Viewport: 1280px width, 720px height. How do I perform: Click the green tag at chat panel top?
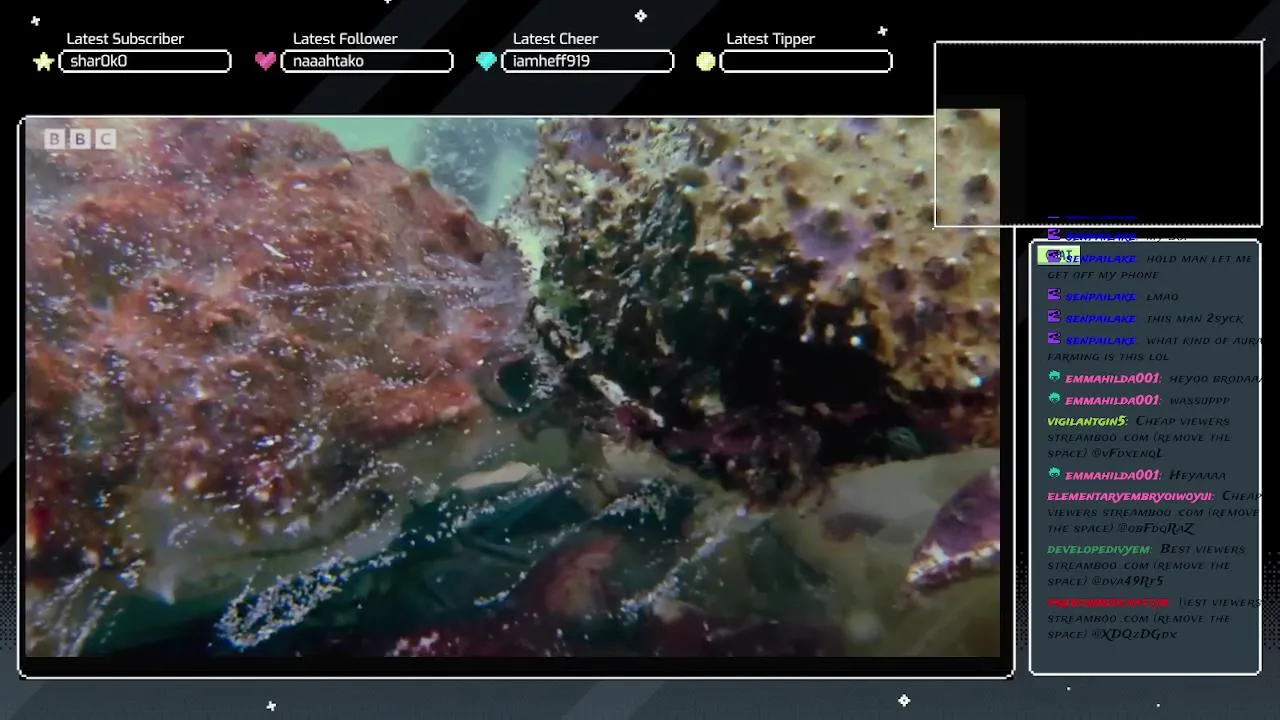pyautogui.click(x=1058, y=255)
